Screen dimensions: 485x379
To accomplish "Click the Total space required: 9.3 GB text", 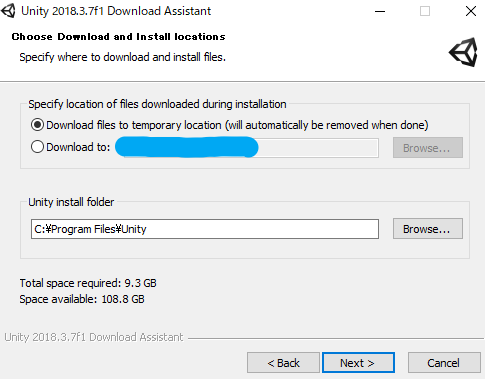I will coord(88,283).
